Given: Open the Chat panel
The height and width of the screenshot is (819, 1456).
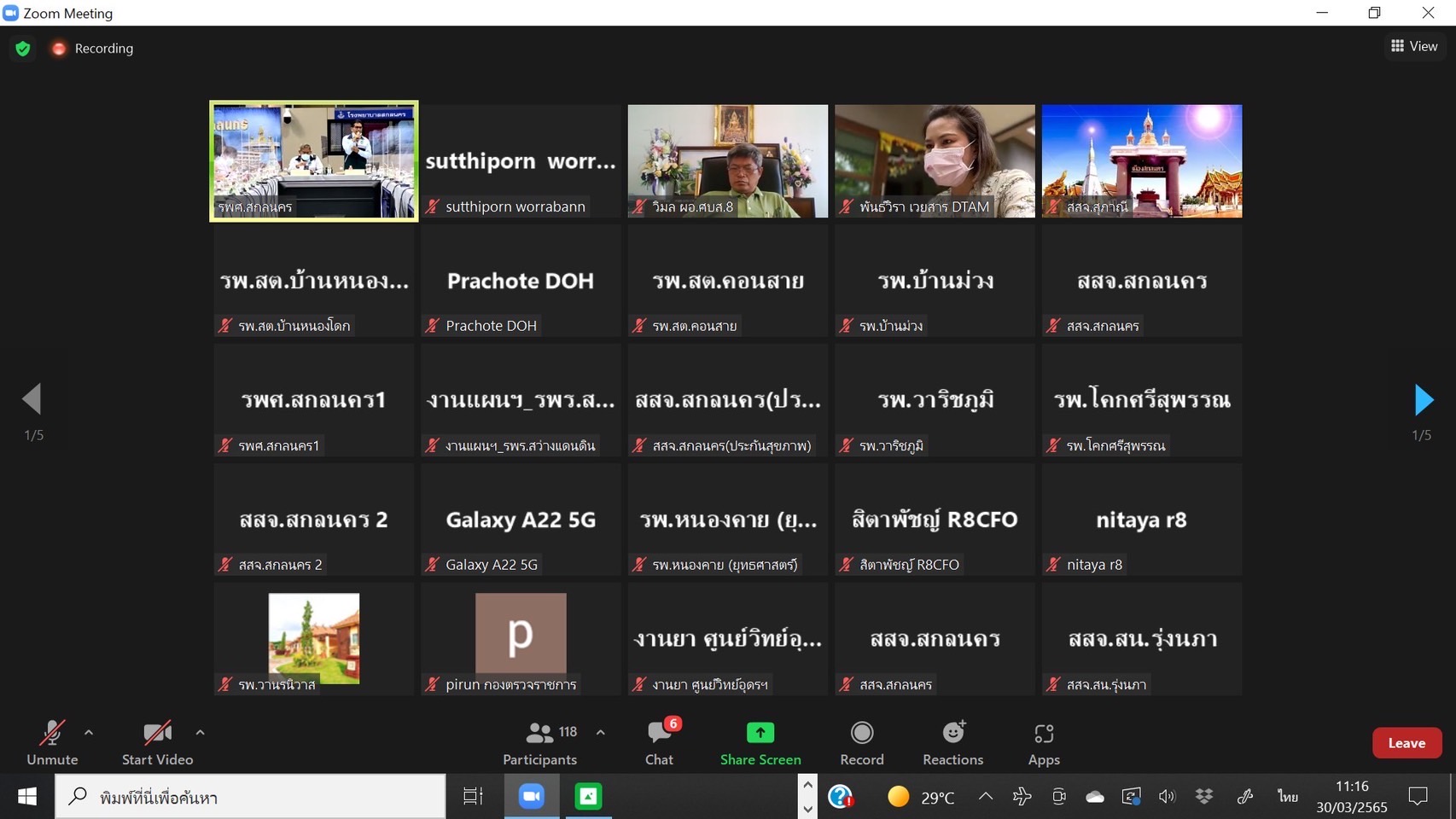Looking at the screenshot, I should (659, 742).
